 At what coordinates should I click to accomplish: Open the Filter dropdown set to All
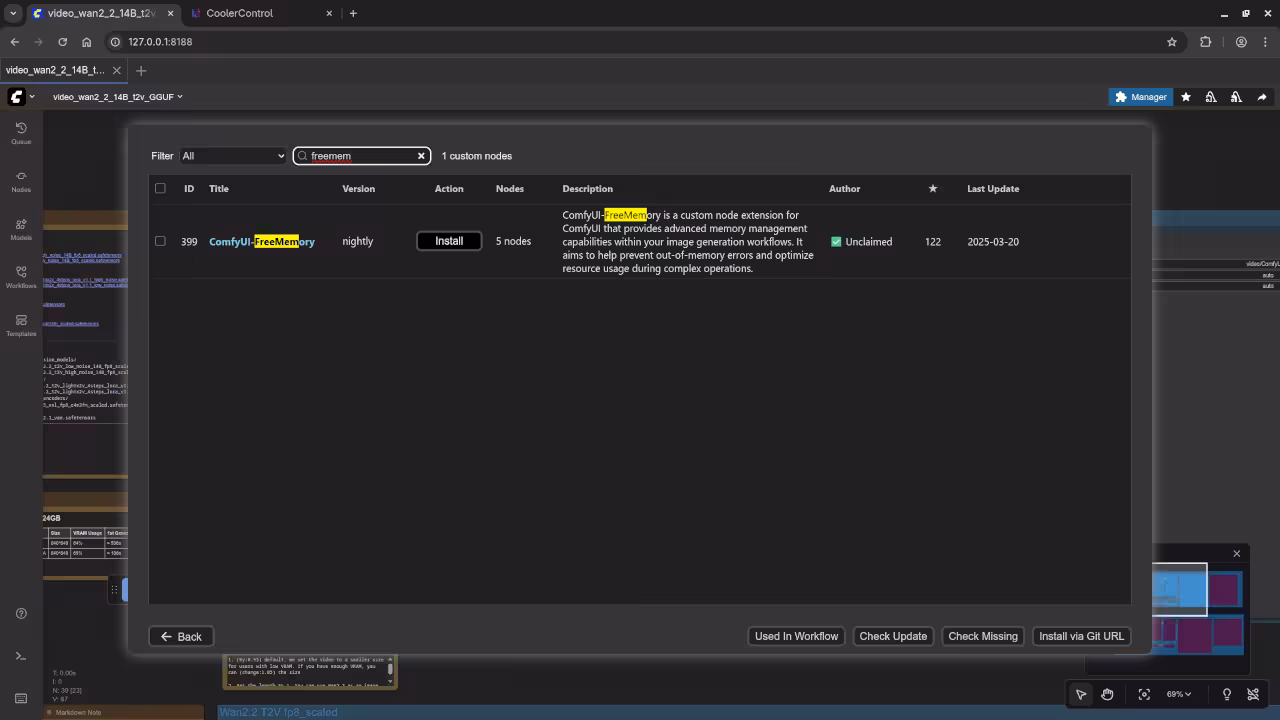[232, 156]
